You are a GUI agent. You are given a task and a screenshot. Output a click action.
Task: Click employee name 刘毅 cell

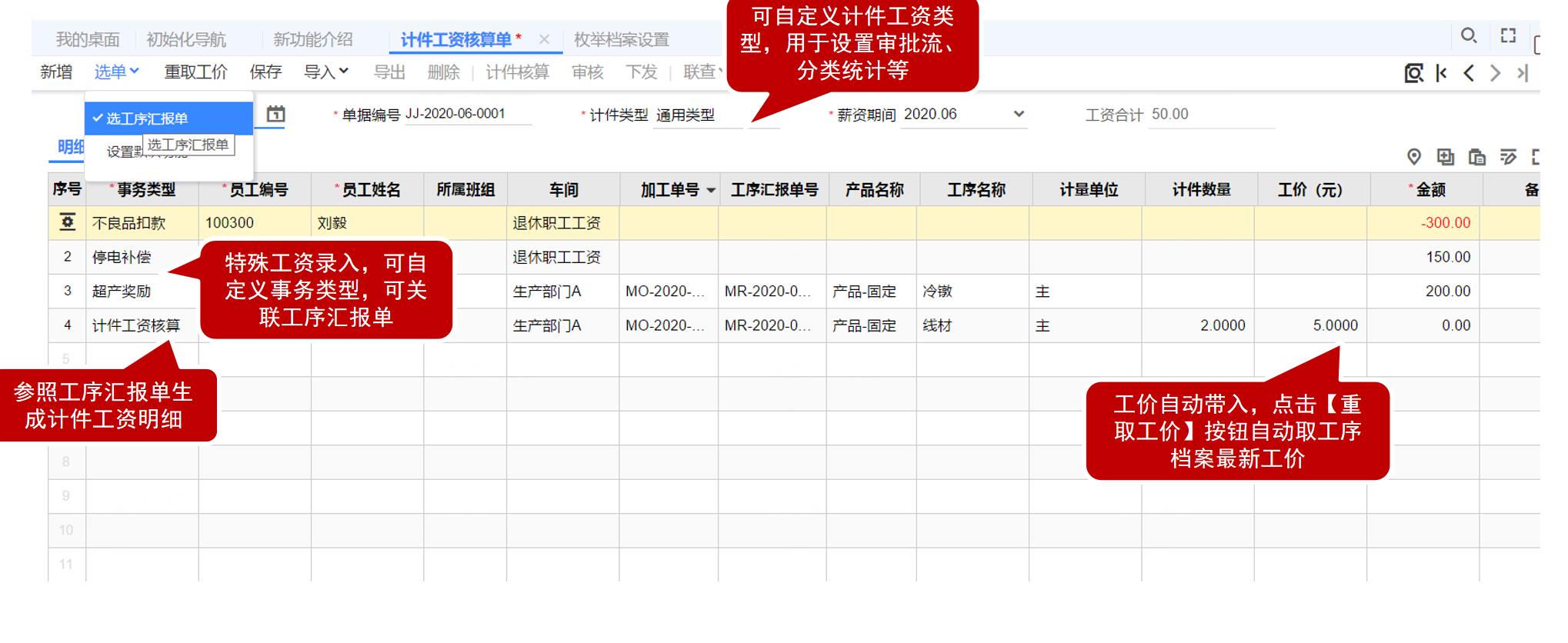tap(367, 223)
